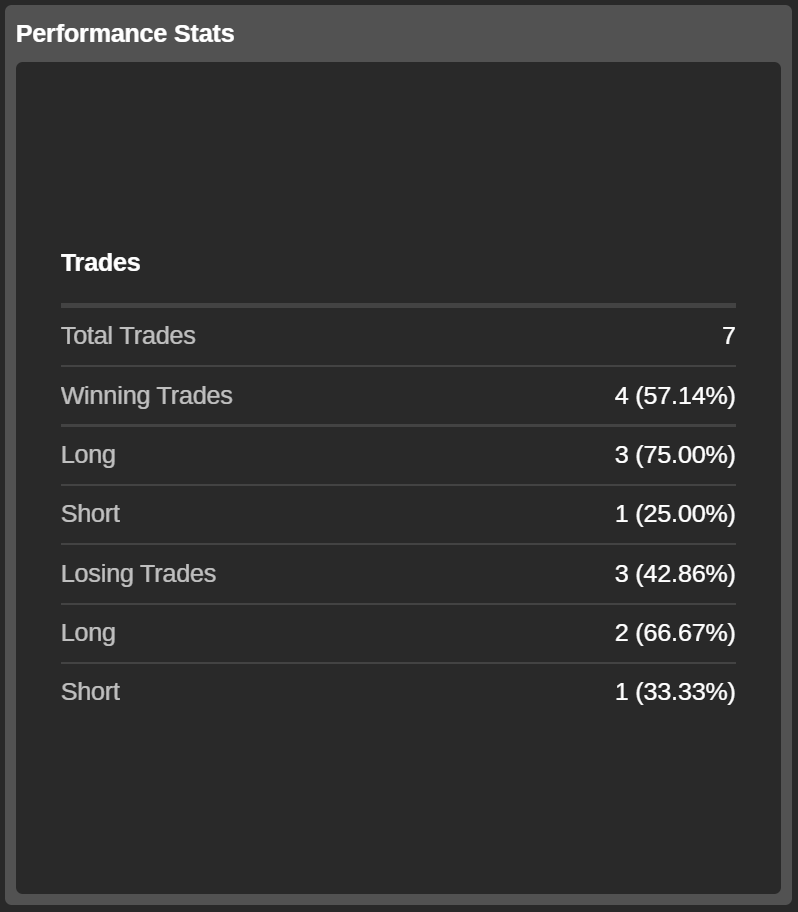Click the Short label under Losing Trades

pyautogui.click(x=90, y=692)
